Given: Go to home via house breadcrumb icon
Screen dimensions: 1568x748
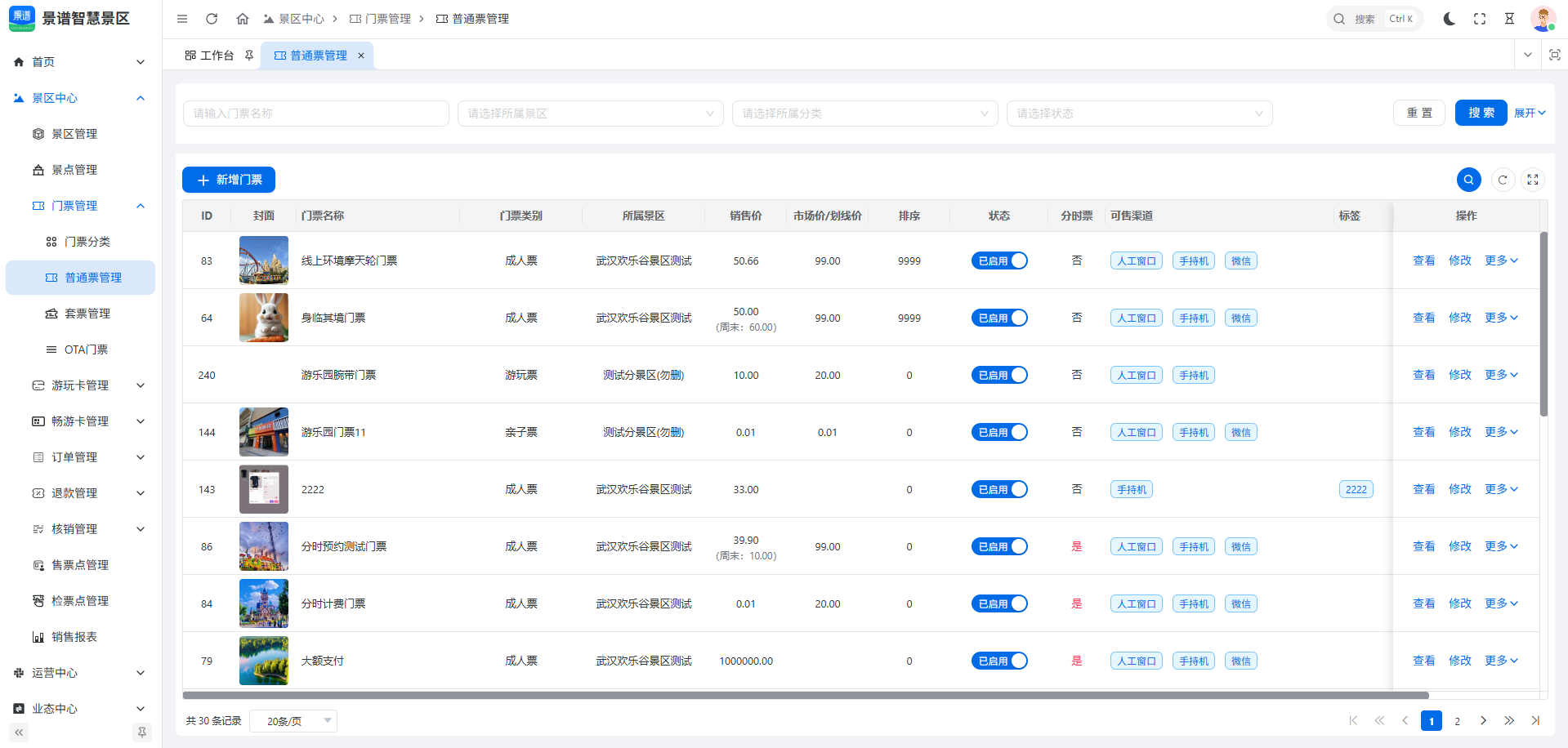Looking at the screenshot, I should point(242,19).
